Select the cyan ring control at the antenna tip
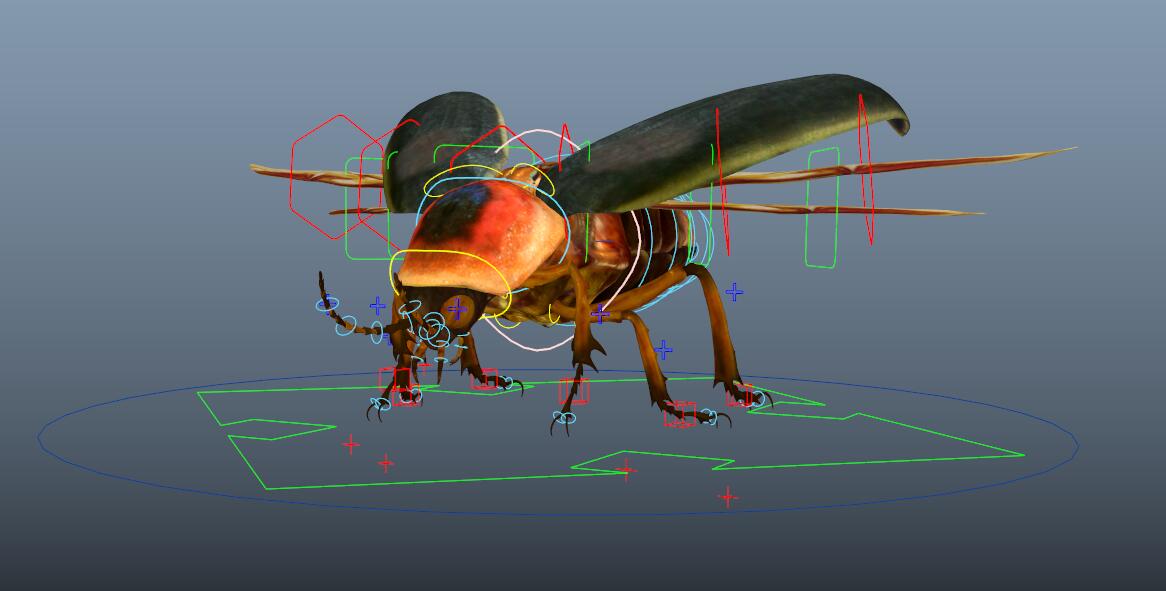 coord(327,304)
